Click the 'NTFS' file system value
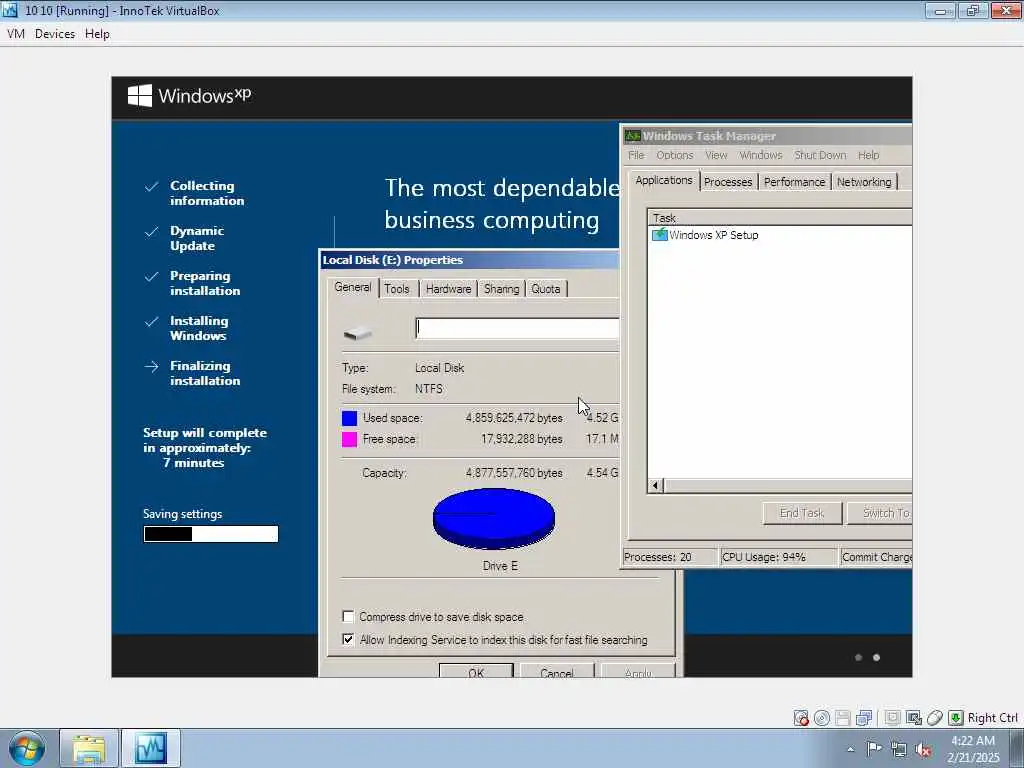The width and height of the screenshot is (1024, 768). coord(429,389)
